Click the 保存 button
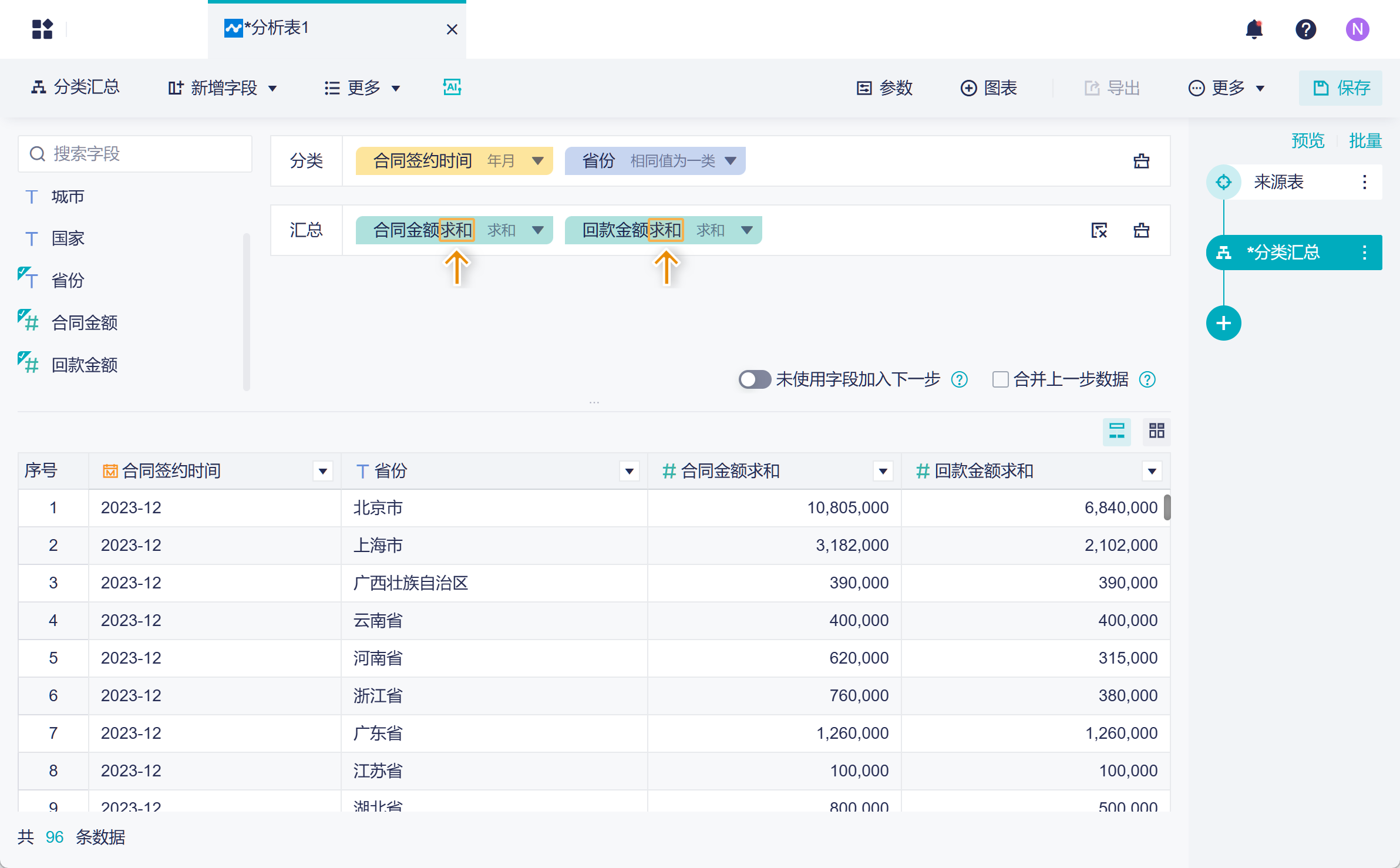Screen dimensions: 1400x868 (1341, 88)
